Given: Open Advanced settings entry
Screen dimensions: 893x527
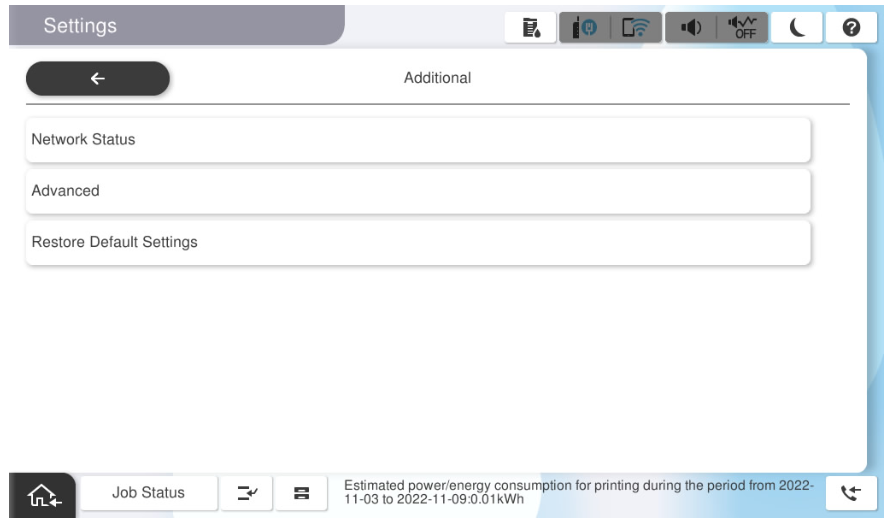Looking at the screenshot, I should [417, 191].
